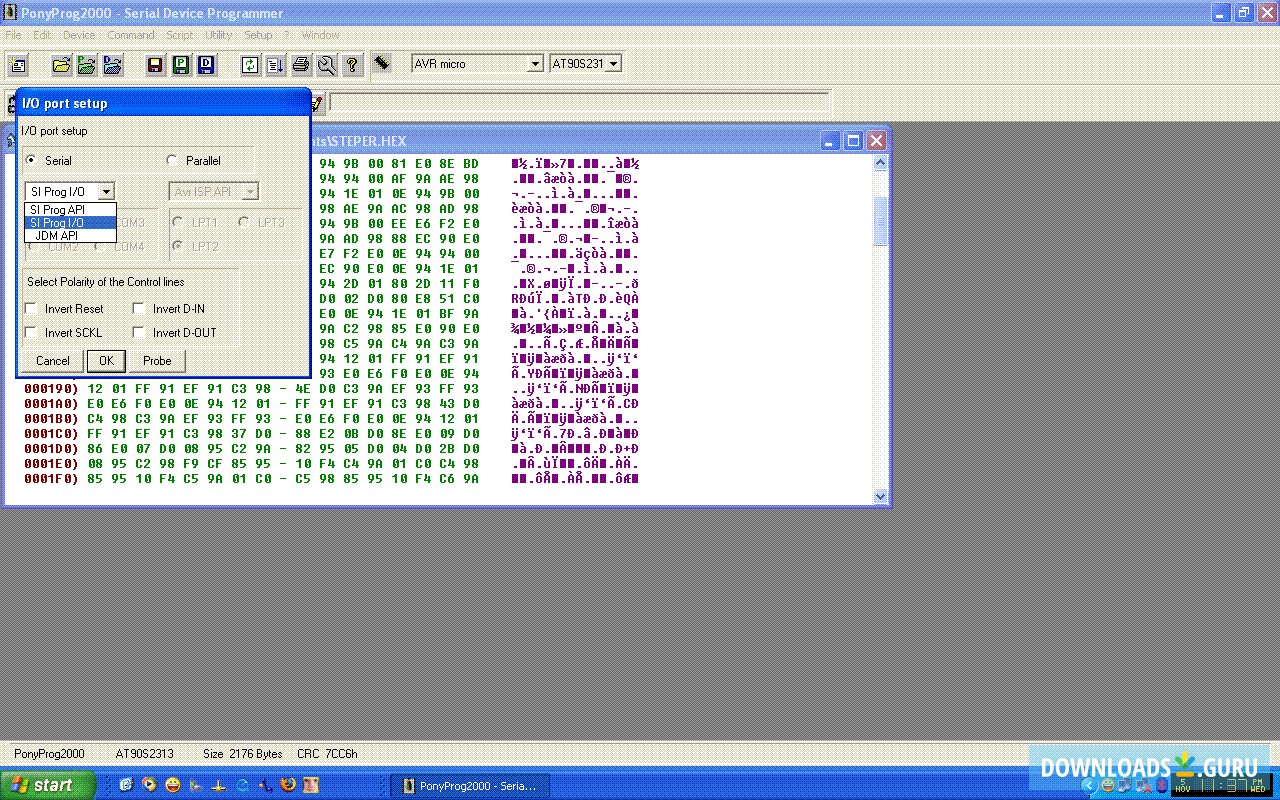The height and width of the screenshot is (800, 1280).
Task: Click the AT90S2313 status bar text
Action: click(x=144, y=754)
